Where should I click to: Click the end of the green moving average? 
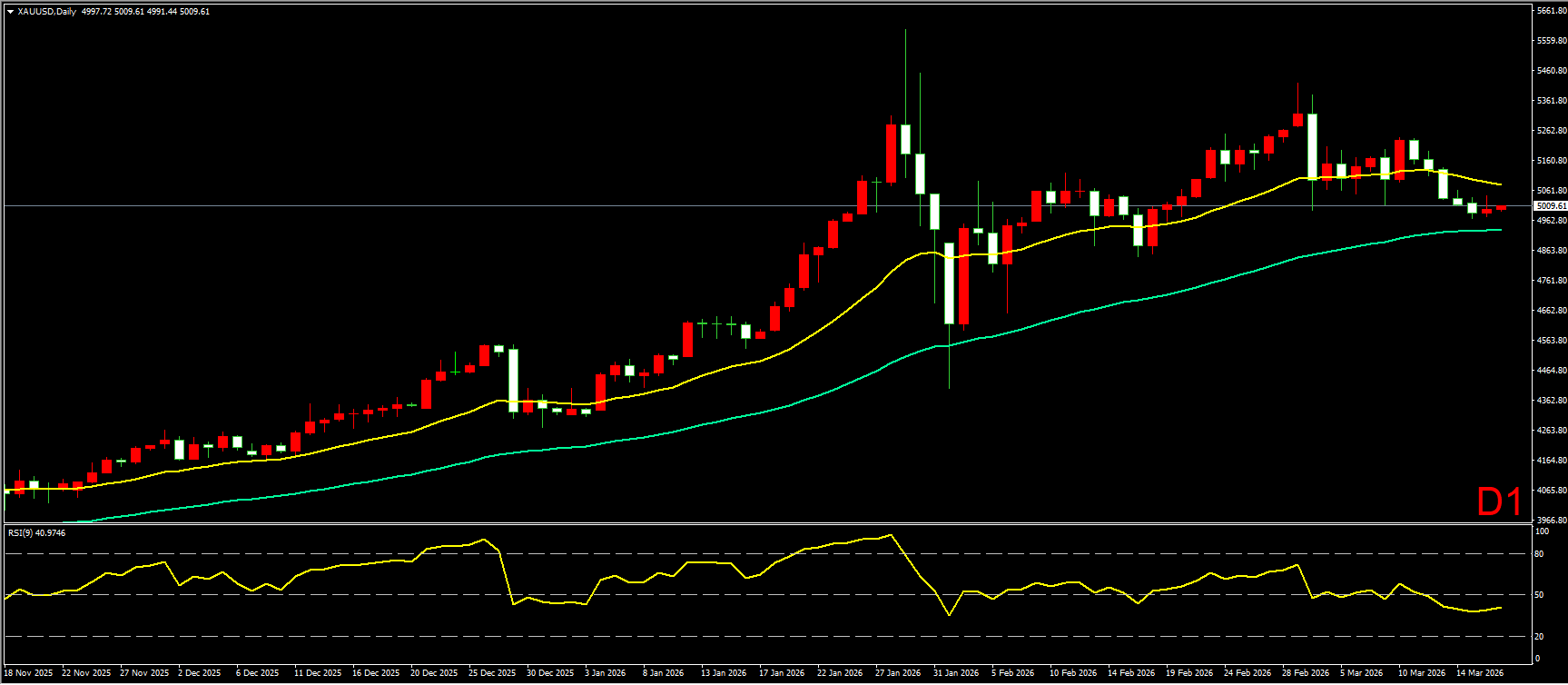click(x=1501, y=230)
